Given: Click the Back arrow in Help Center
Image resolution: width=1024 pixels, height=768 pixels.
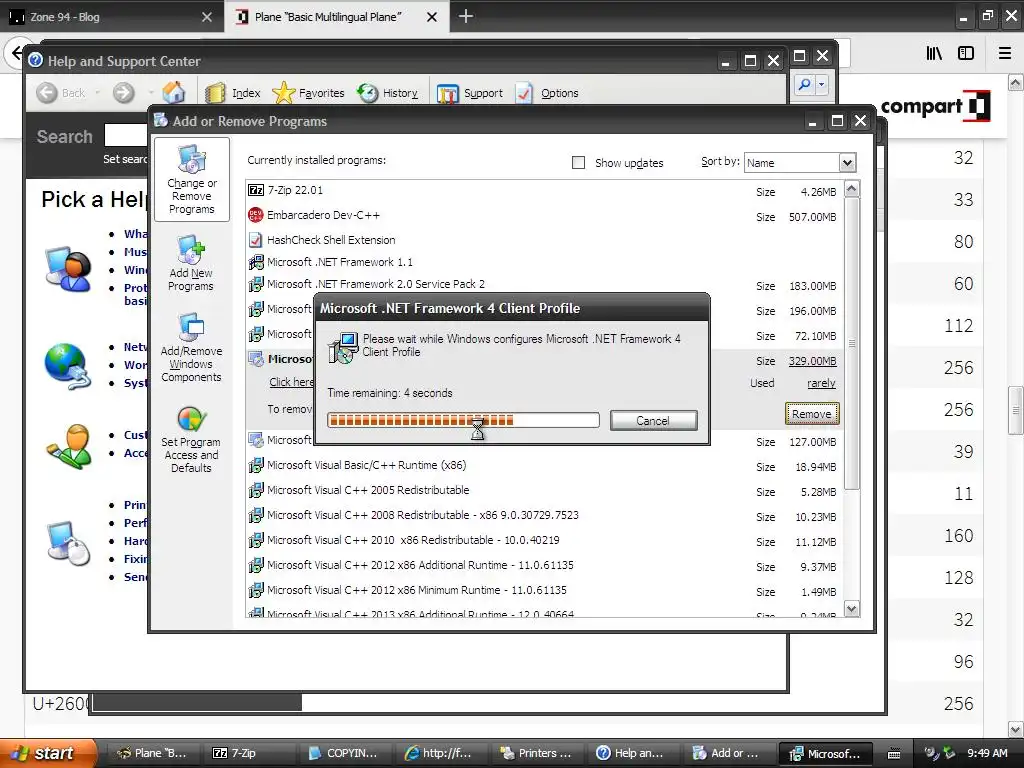Looking at the screenshot, I should point(46,93).
